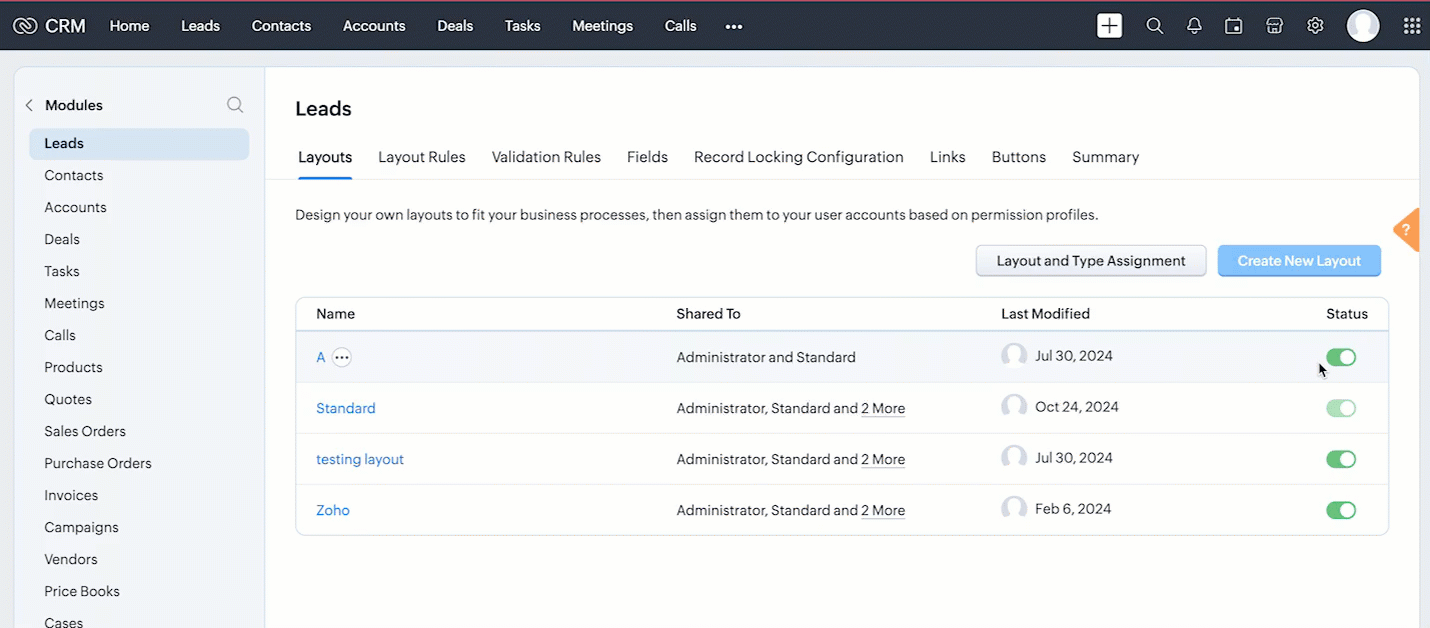Click the Create New Layout button
This screenshot has width=1430, height=628.
pos(1299,261)
